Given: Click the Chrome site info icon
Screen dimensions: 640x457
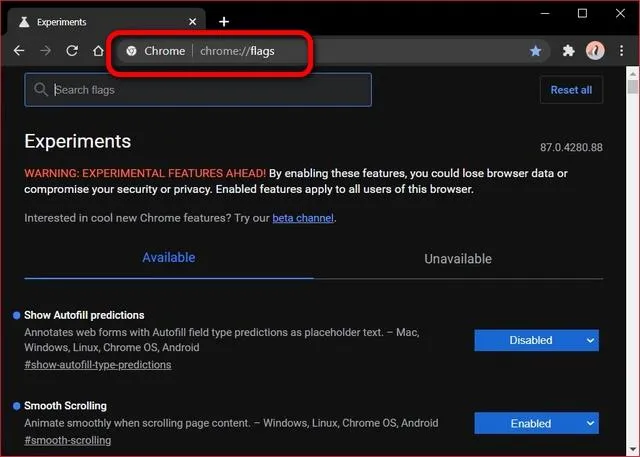Looking at the screenshot, I should [131, 51].
